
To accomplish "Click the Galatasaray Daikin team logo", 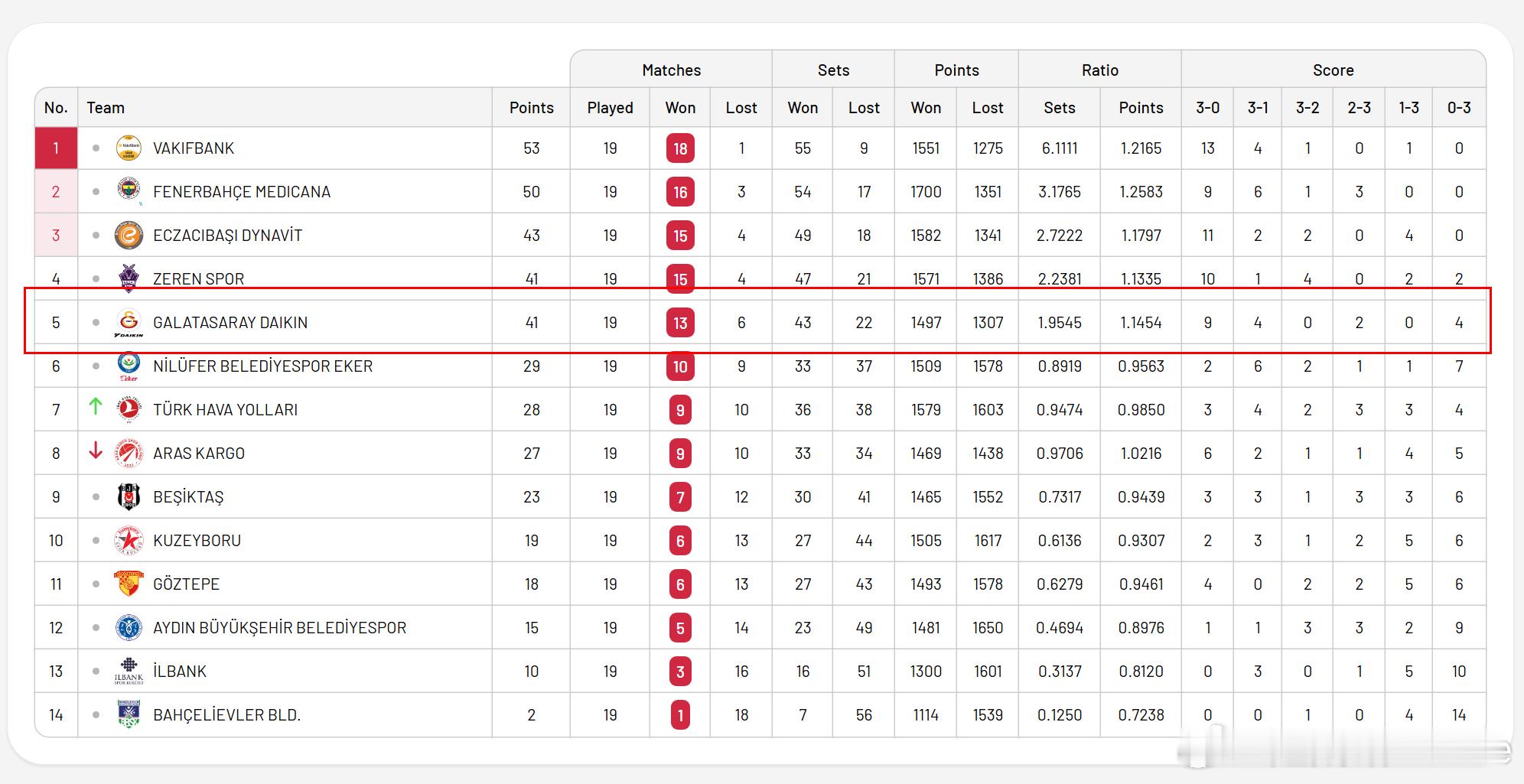I will (129, 323).
